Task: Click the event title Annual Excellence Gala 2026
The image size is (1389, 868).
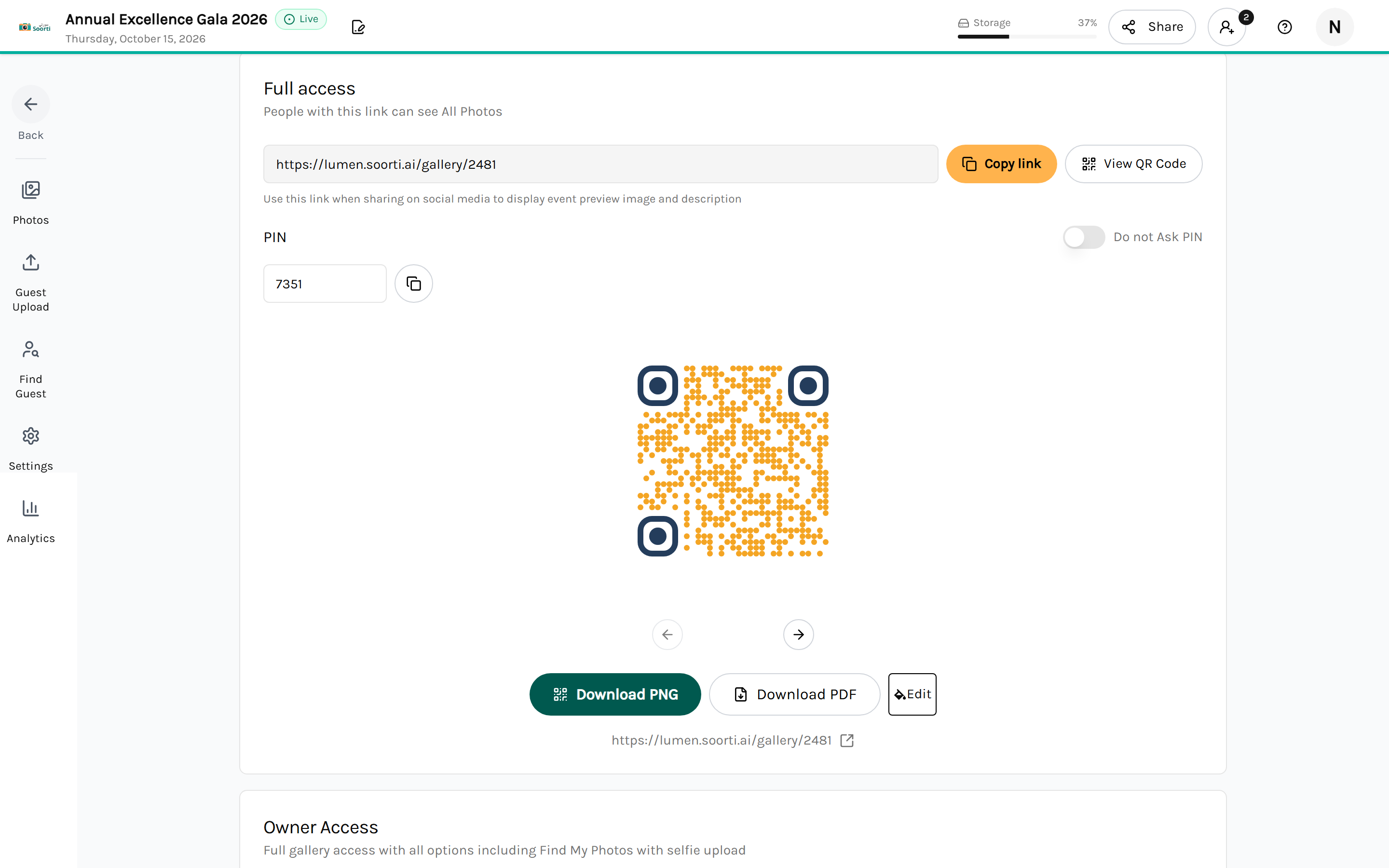Action: pyautogui.click(x=166, y=19)
